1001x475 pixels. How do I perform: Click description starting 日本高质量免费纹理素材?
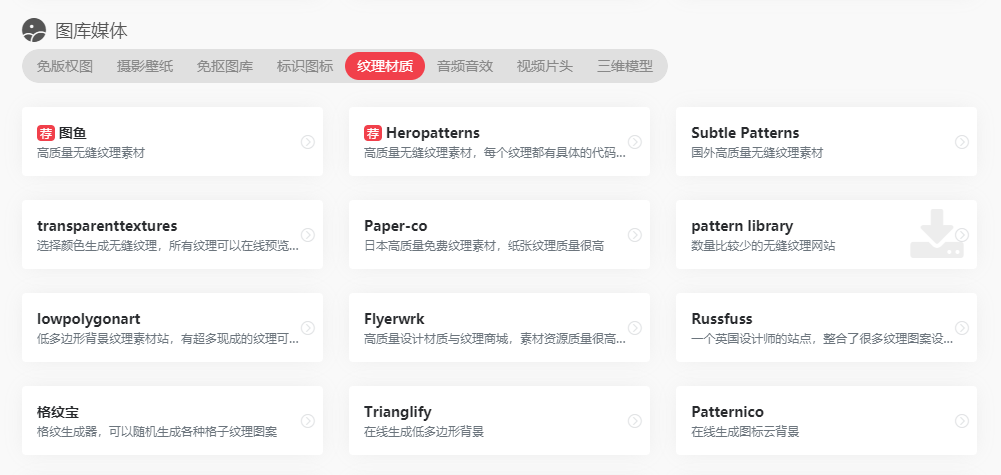(484, 246)
